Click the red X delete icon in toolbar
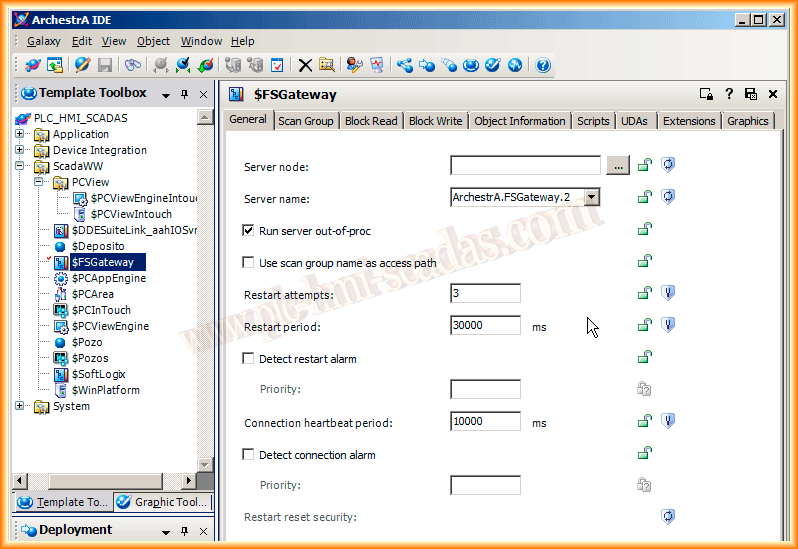 click(305, 65)
